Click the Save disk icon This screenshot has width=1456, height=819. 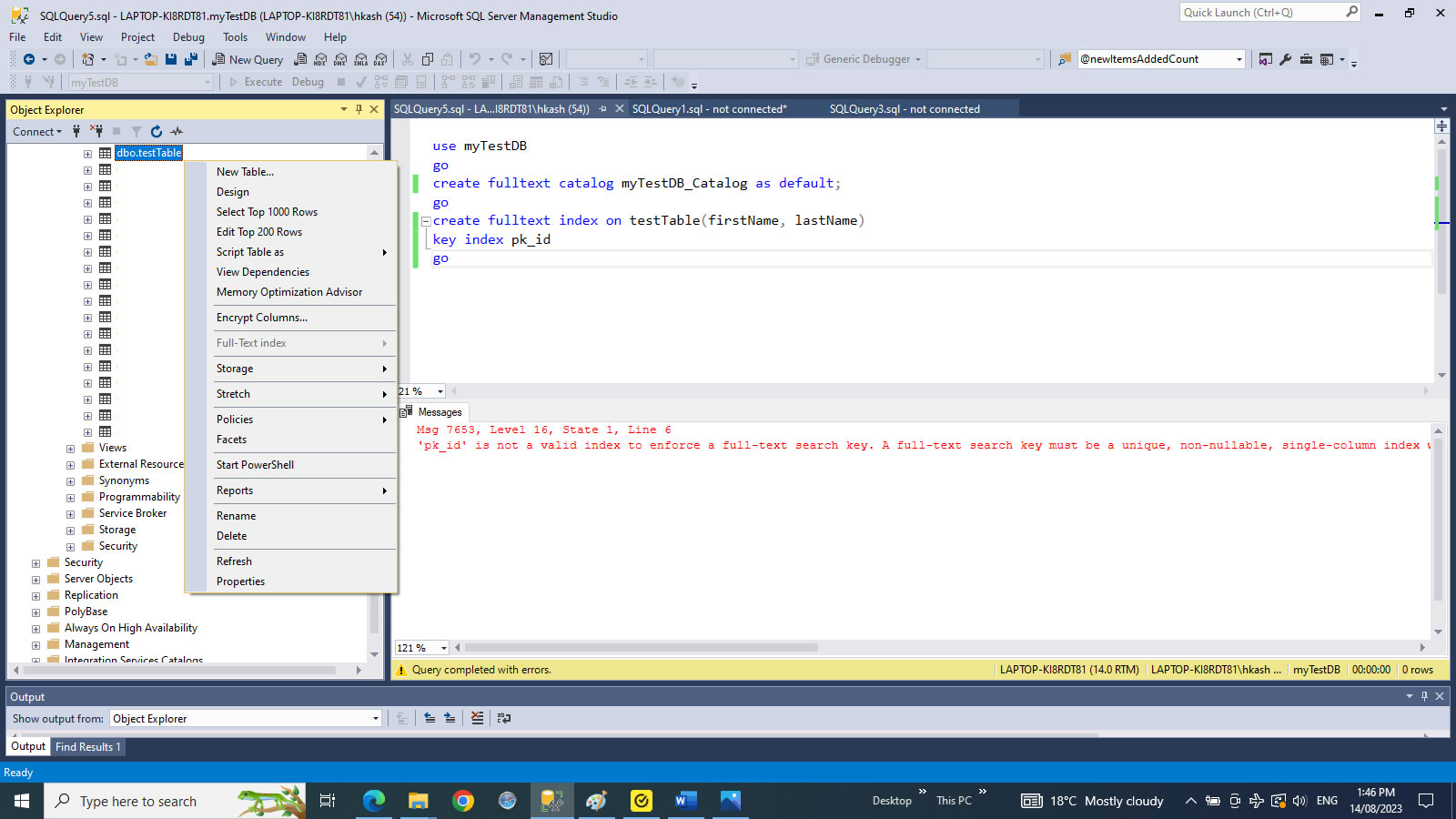(171, 59)
